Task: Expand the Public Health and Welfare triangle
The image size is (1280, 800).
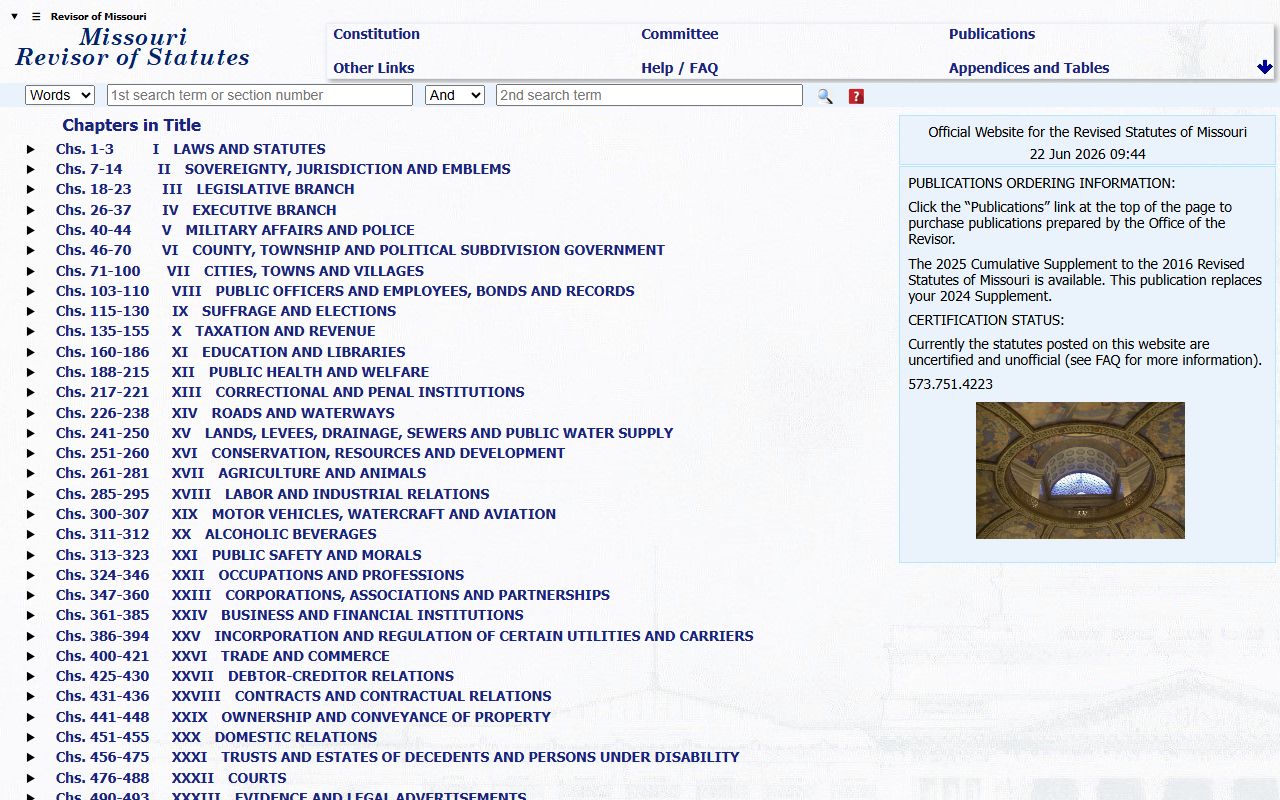Action: [31, 372]
